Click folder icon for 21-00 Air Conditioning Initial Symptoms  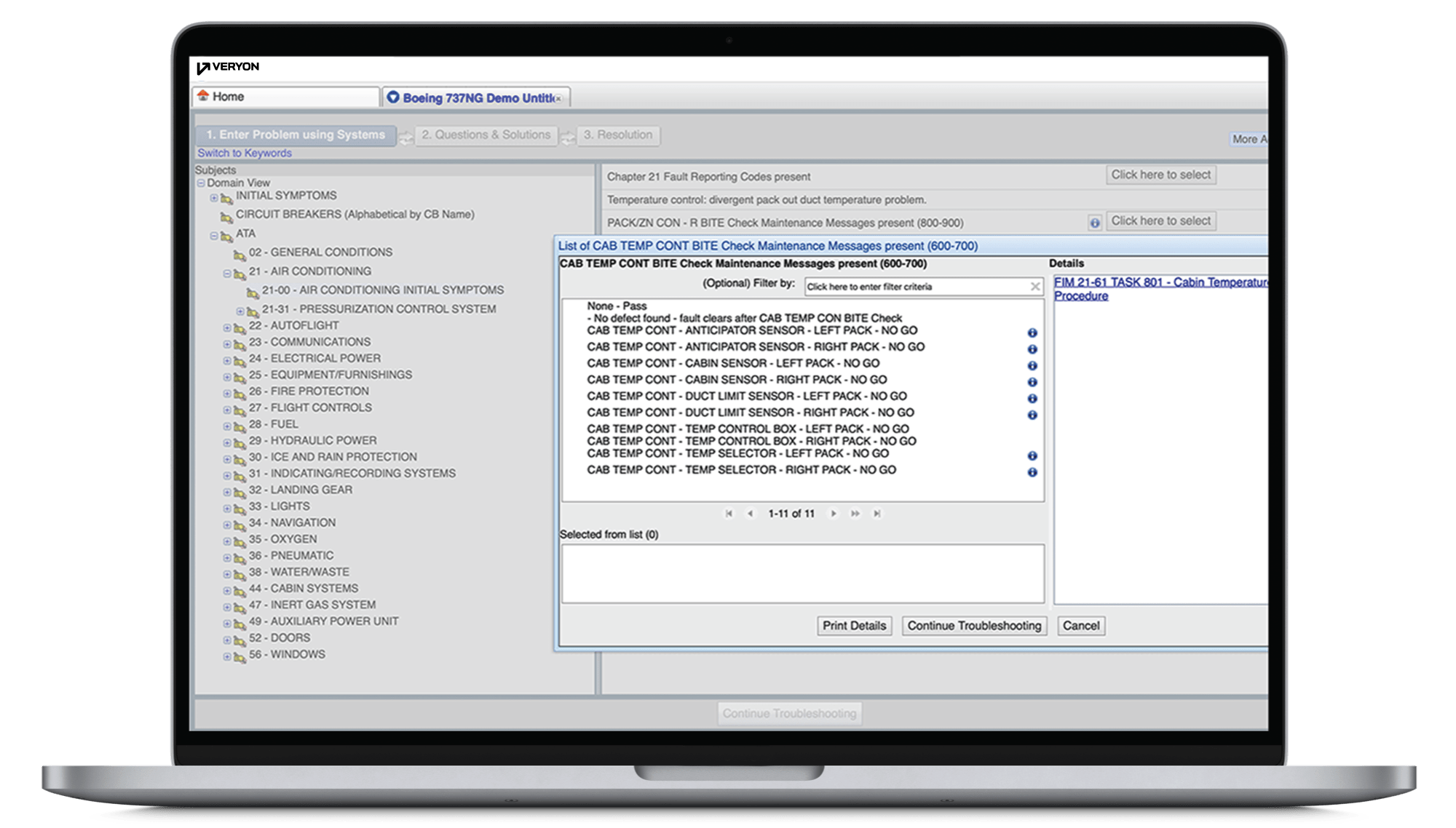(253, 292)
